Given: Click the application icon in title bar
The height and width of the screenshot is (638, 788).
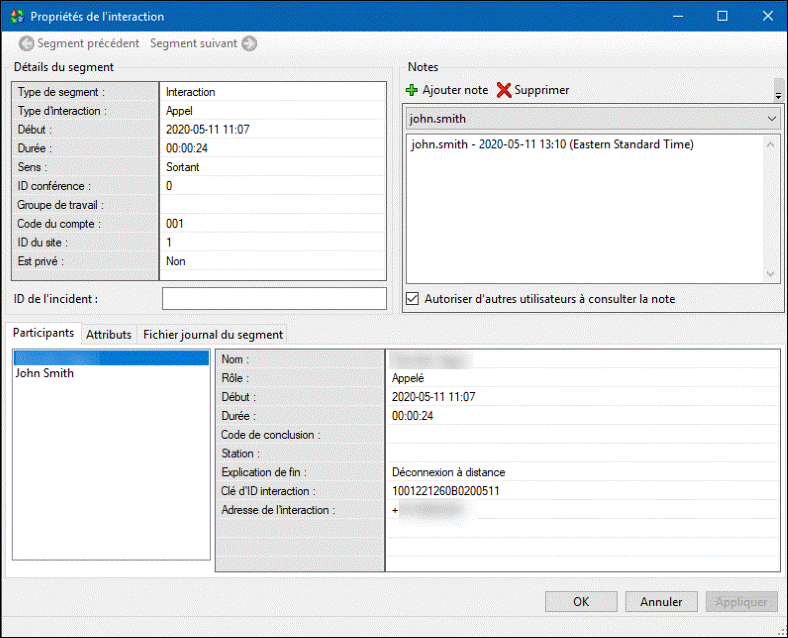Looking at the screenshot, I should point(15,17).
